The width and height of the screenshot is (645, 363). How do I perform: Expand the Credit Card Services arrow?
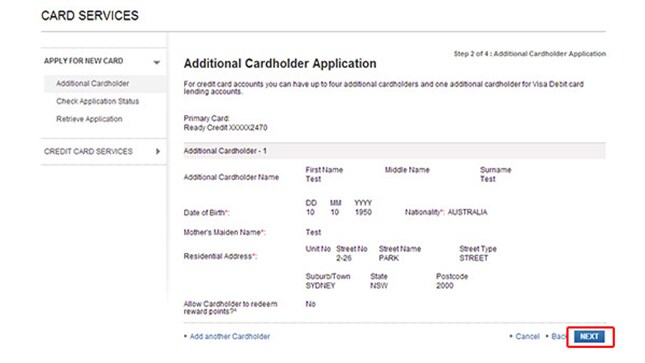tap(158, 151)
